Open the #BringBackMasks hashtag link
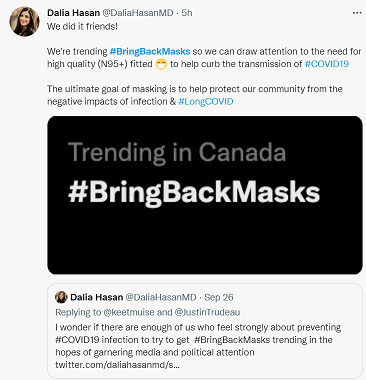 pos(150,52)
